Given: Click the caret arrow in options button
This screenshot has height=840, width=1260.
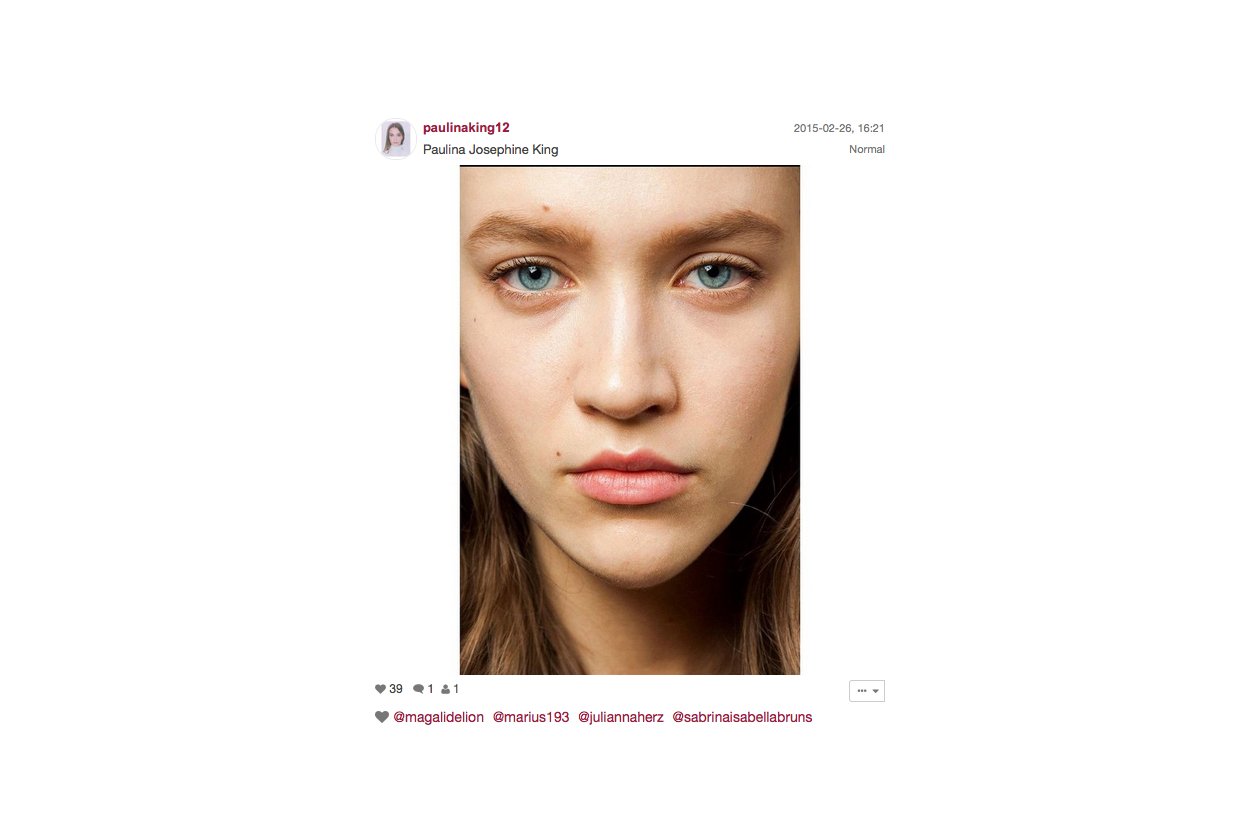Looking at the screenshot, I should click(876, 691).
